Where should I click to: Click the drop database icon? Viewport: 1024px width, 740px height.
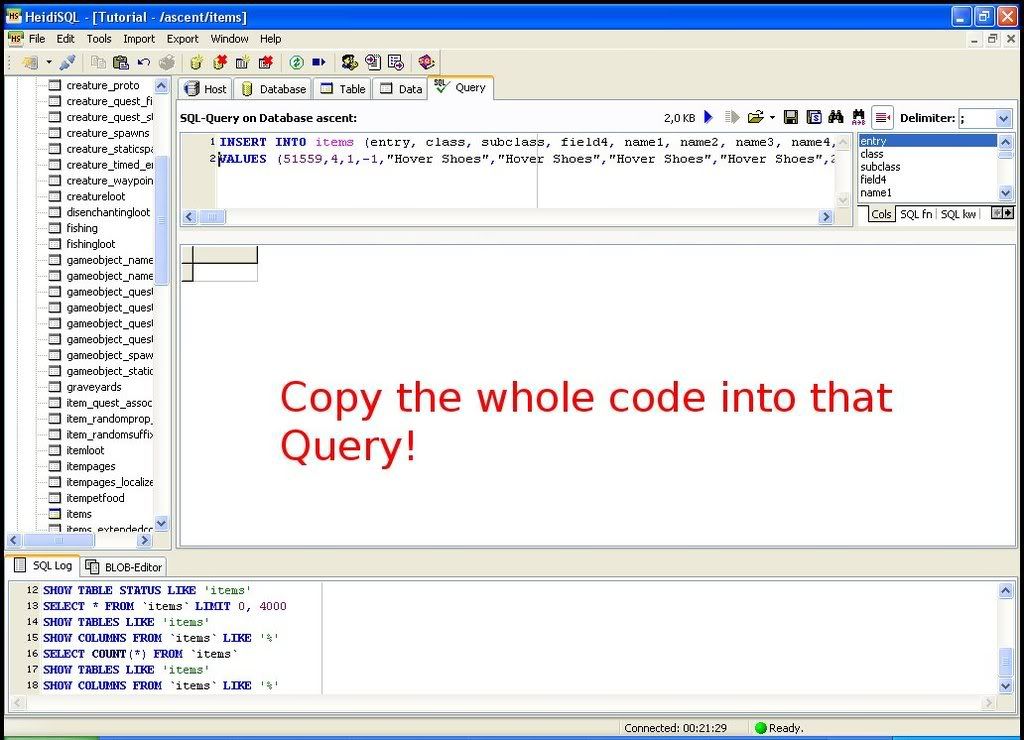220,63
